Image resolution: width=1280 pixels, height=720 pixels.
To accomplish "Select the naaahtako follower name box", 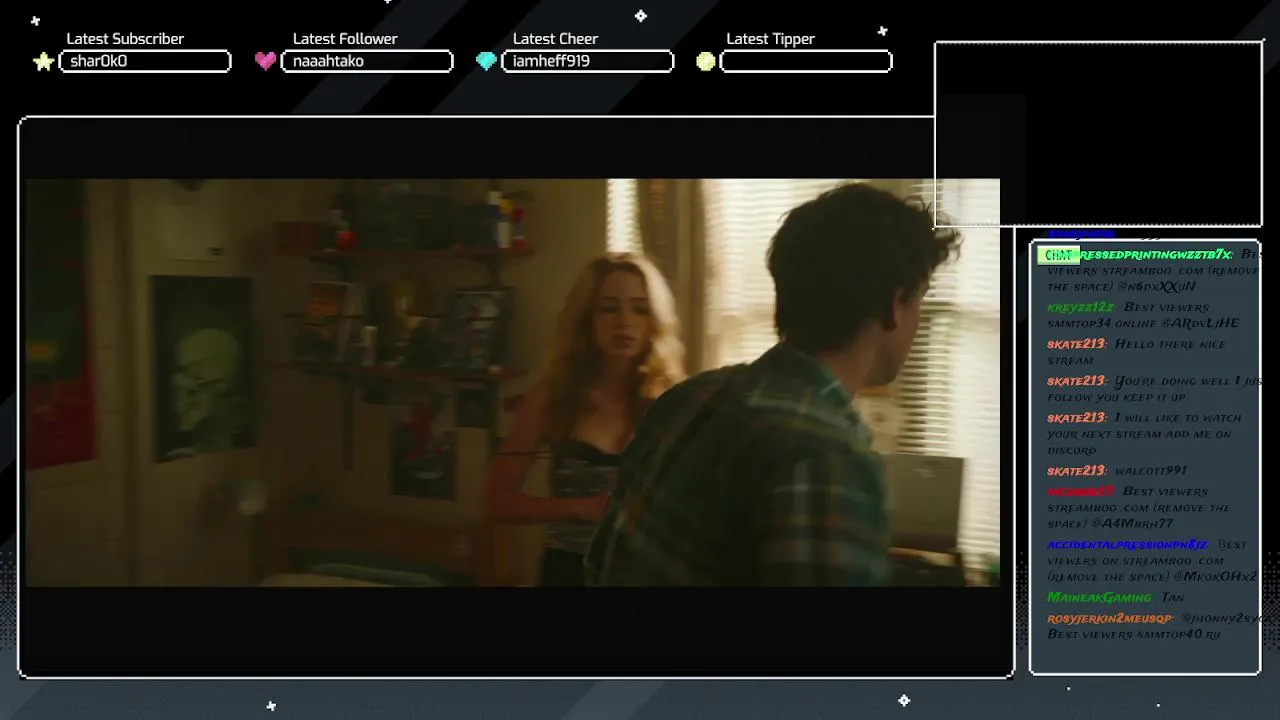I will (x=367, y=61).
